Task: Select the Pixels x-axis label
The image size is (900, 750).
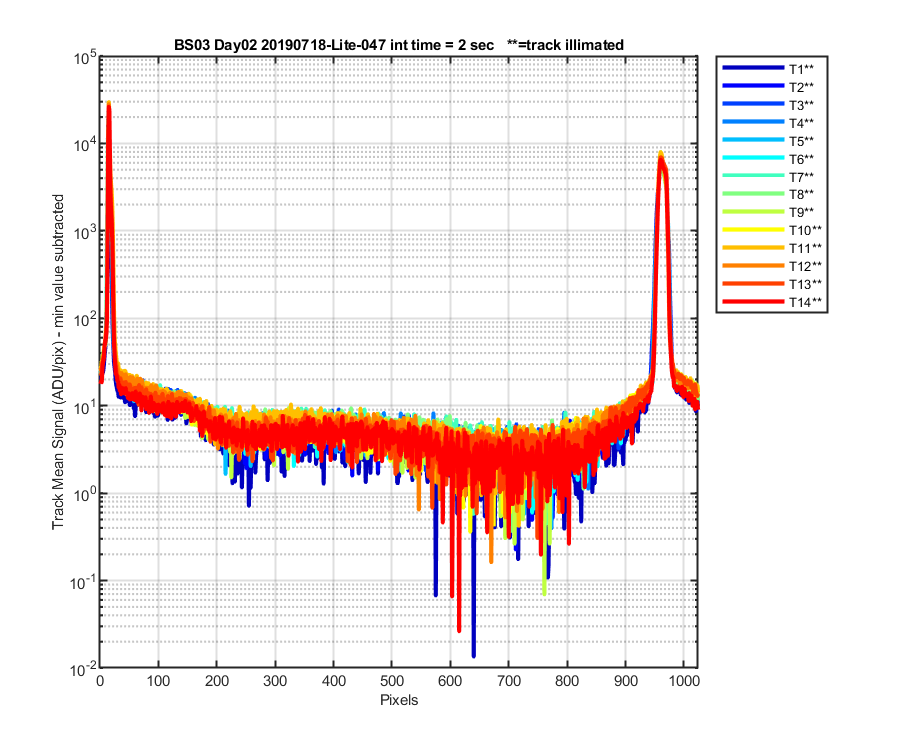Action: 399,700
